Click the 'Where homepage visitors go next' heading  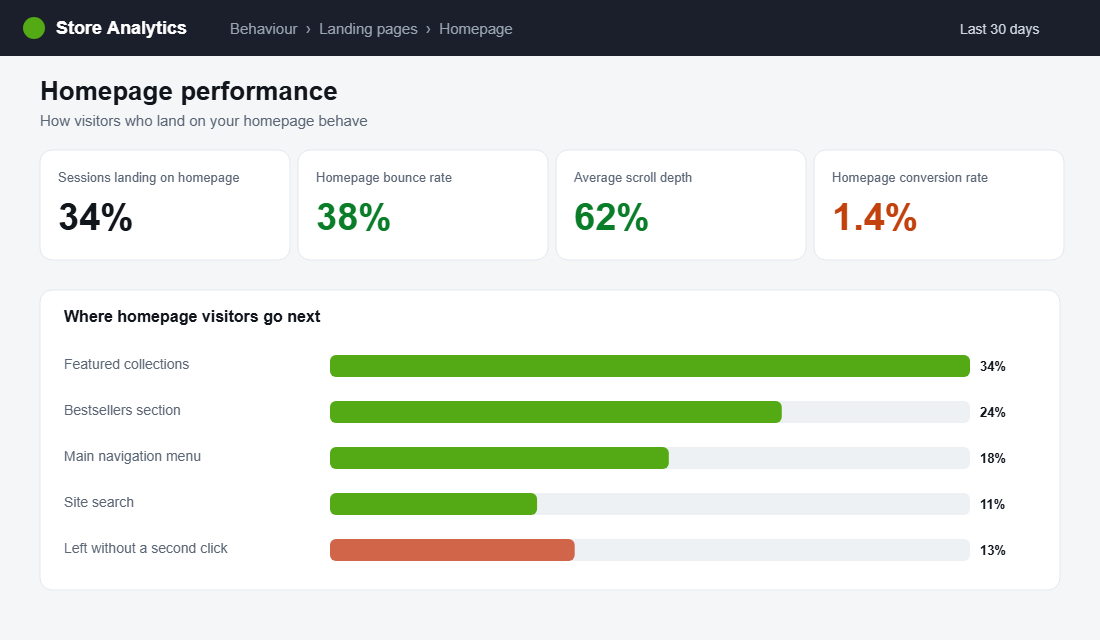(192, 316)
